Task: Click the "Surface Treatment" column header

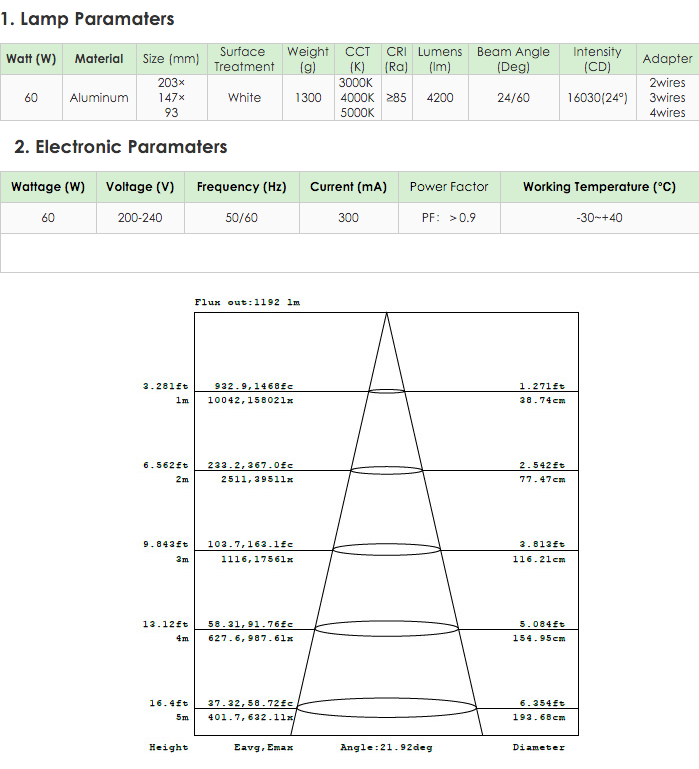Action: pos(243,59)
